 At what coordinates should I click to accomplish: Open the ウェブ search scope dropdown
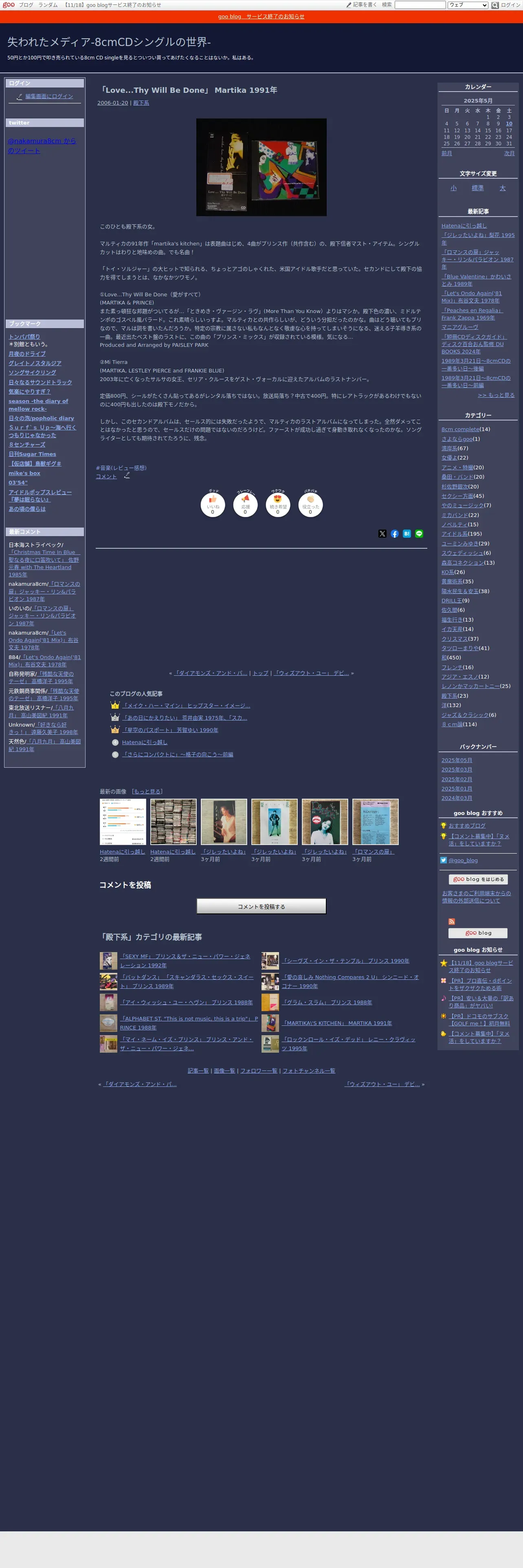tap(468, 5)
